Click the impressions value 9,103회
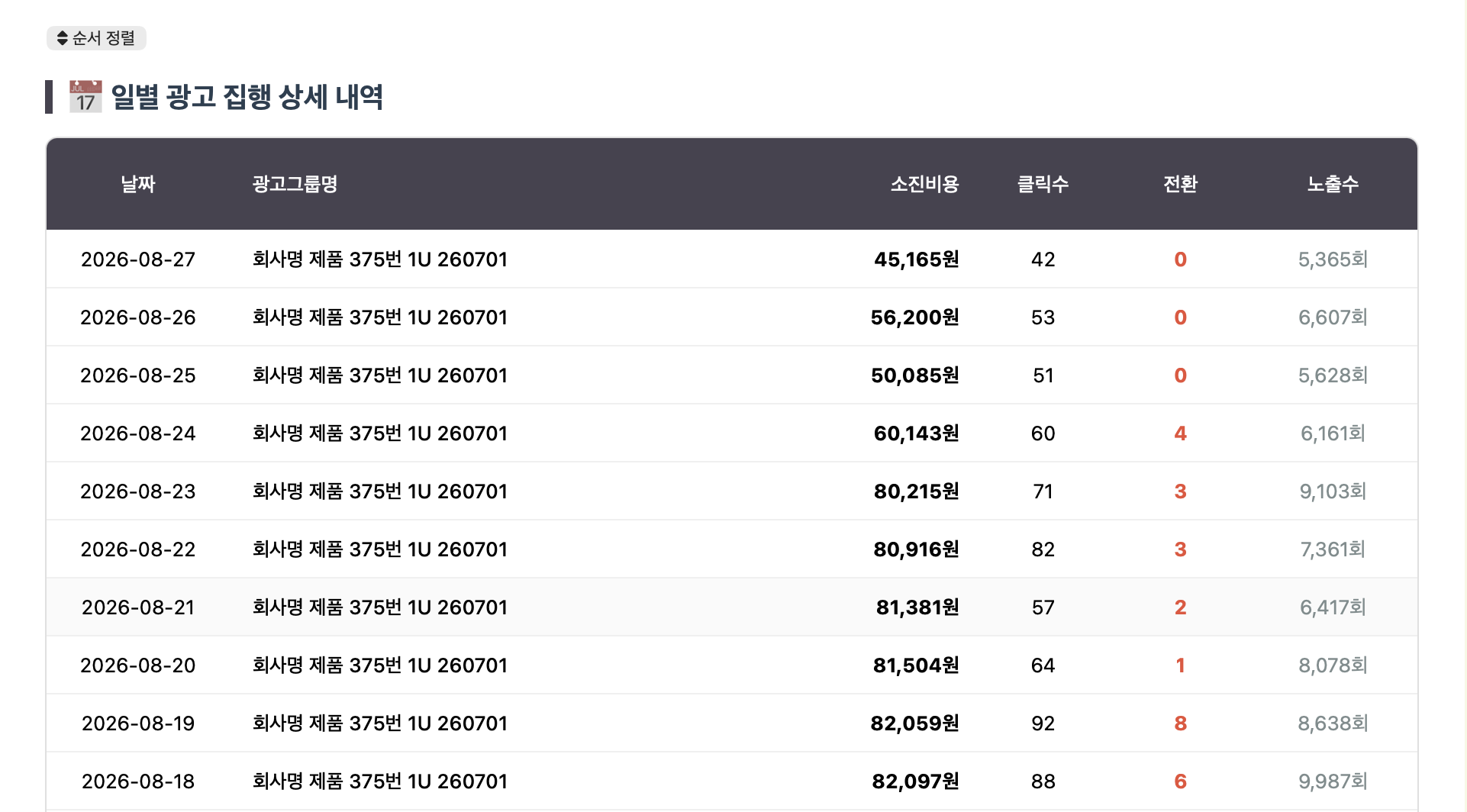This screenshot has height=812, width=1467. click(1333, 491)
